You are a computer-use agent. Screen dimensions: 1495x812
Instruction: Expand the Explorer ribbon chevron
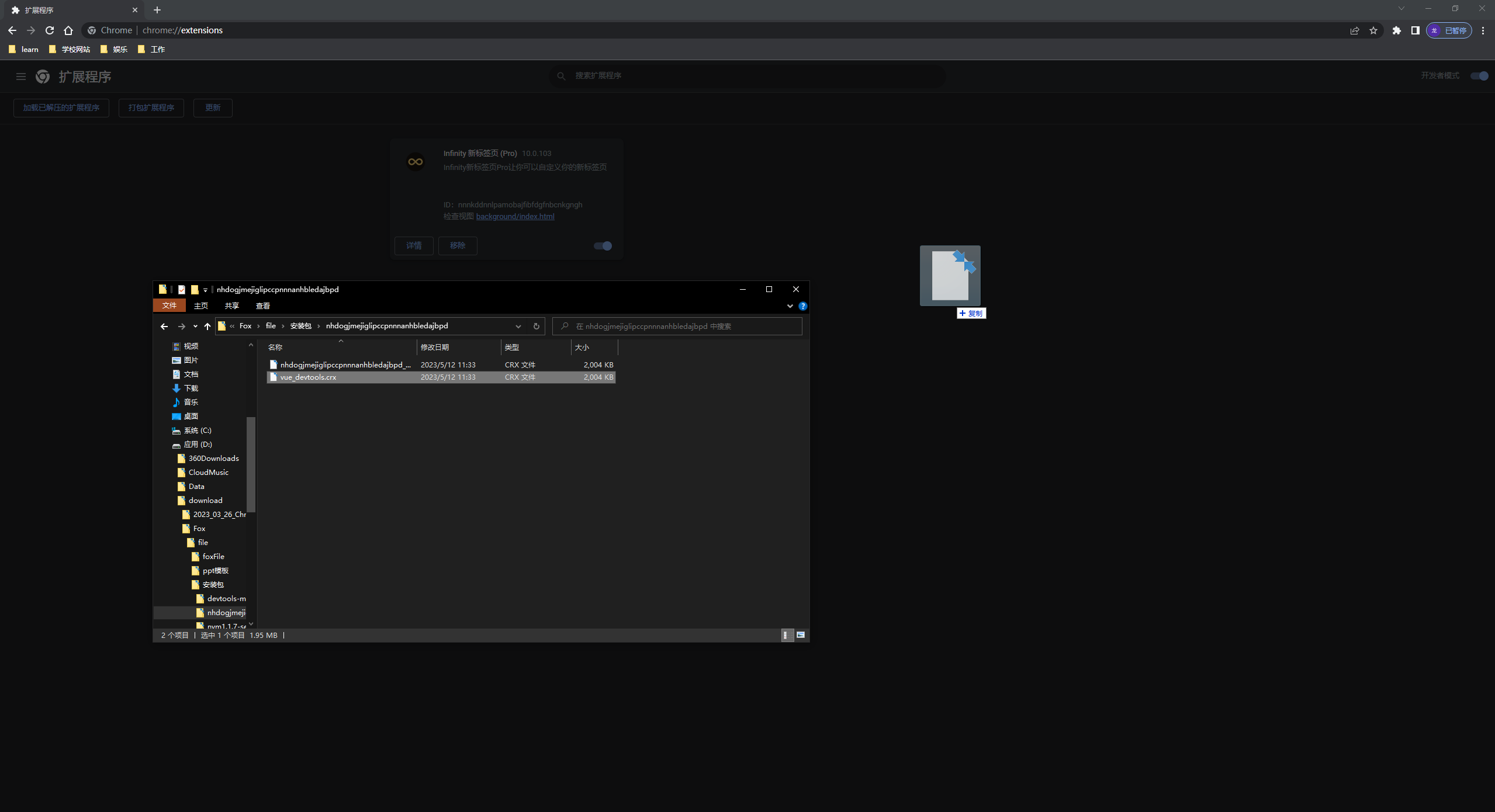[x=790, y=306]
